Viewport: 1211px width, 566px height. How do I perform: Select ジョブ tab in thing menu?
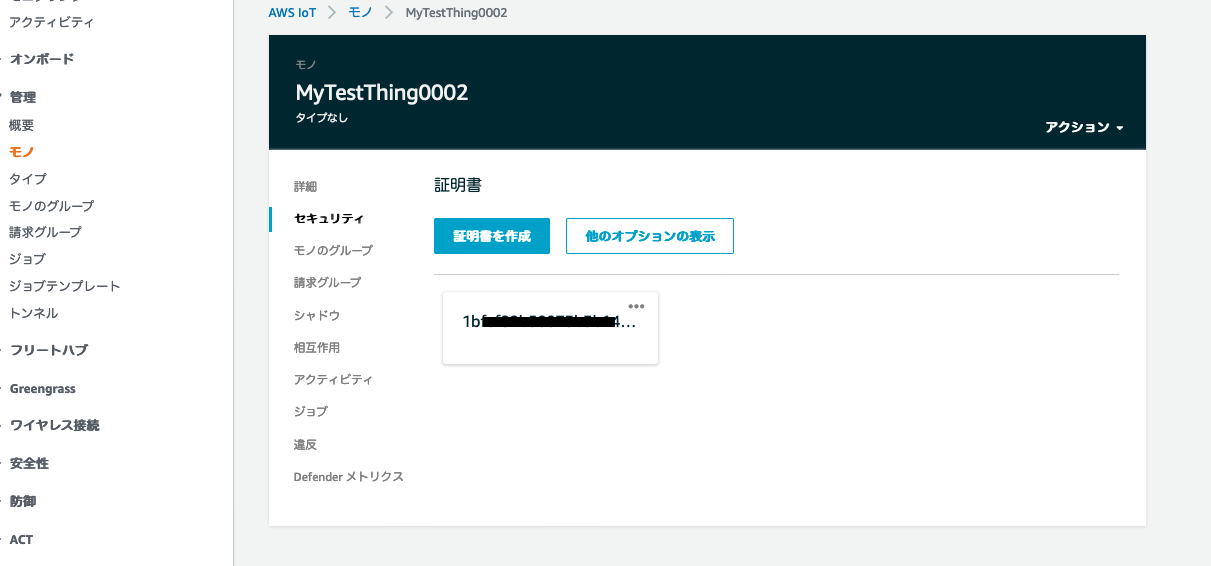(311, 411)
